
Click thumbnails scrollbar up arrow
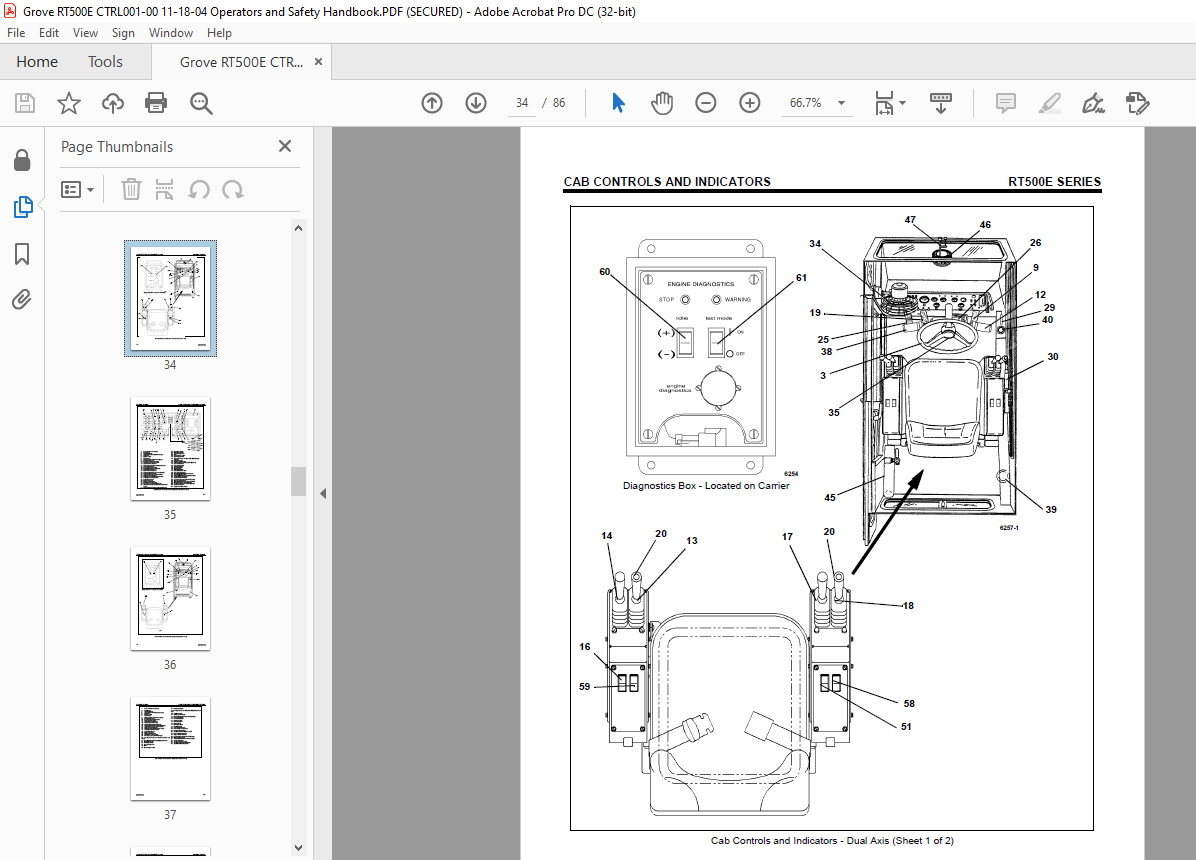298,228
